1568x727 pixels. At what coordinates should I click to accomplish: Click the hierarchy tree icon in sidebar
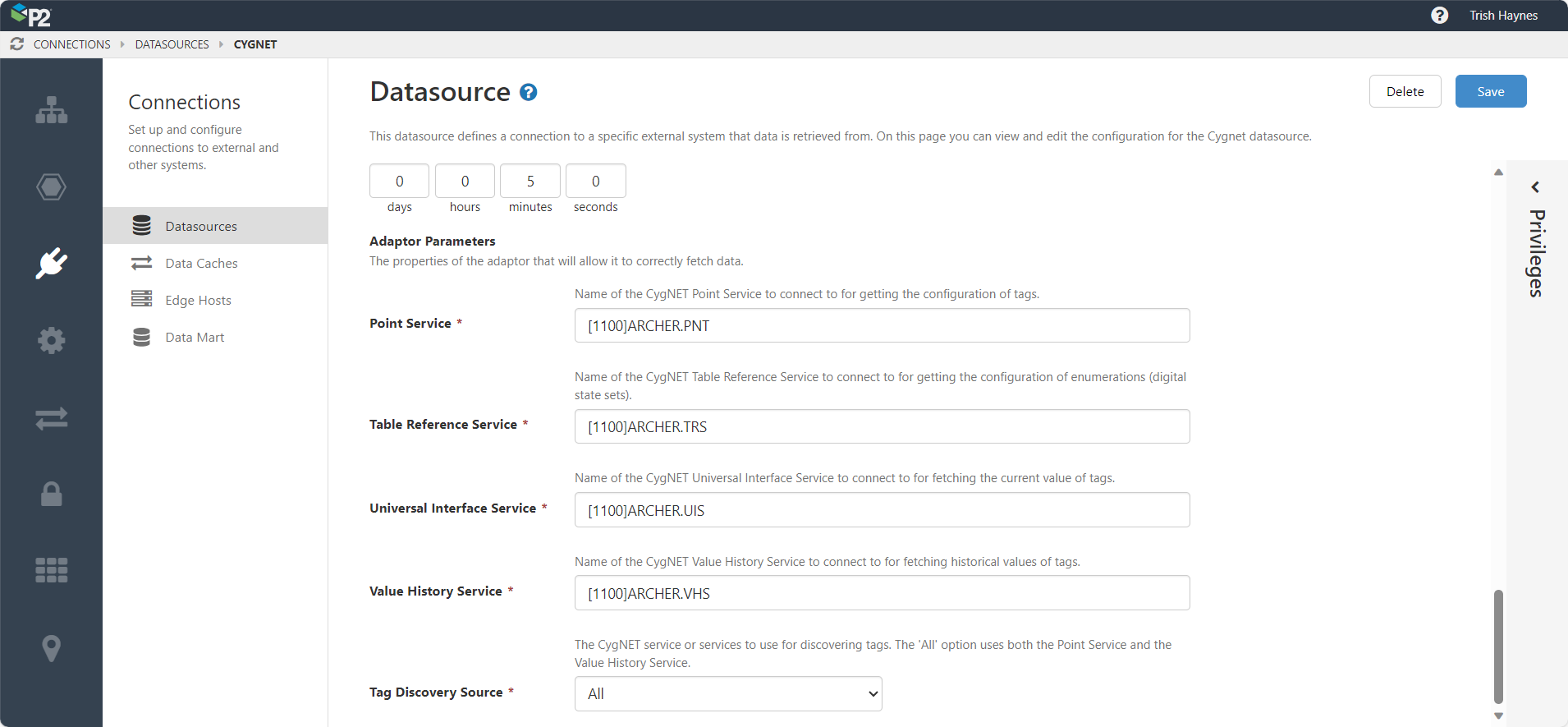click(51, 110)
